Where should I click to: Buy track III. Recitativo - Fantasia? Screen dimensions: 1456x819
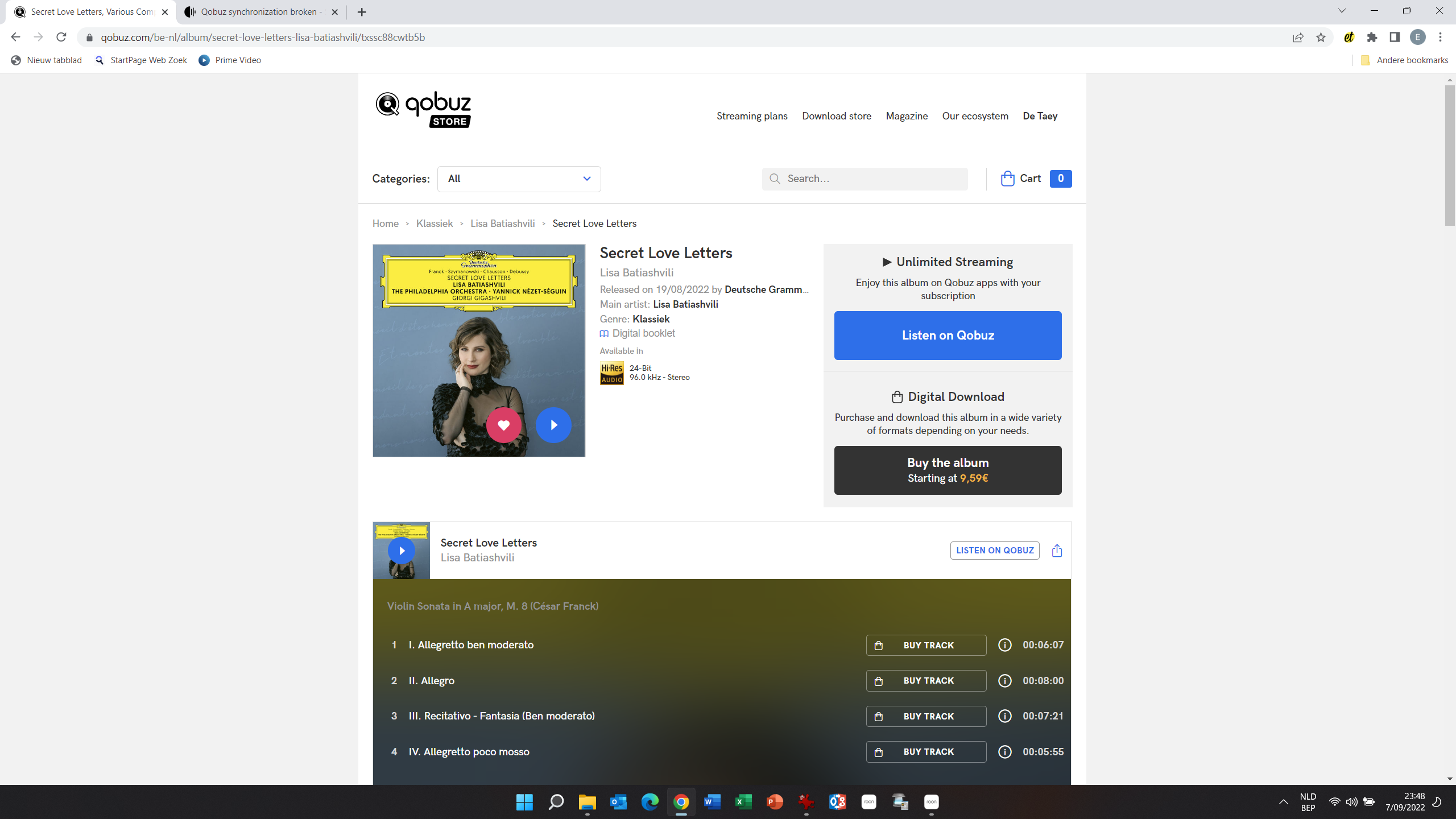926,716
